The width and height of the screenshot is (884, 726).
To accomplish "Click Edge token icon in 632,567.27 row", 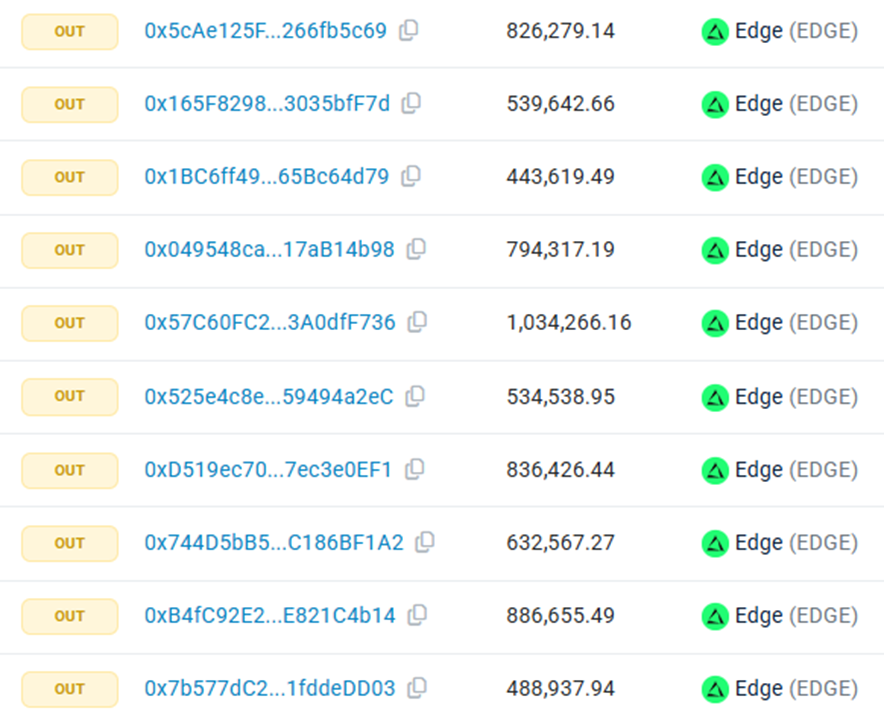I will point(715,544).
